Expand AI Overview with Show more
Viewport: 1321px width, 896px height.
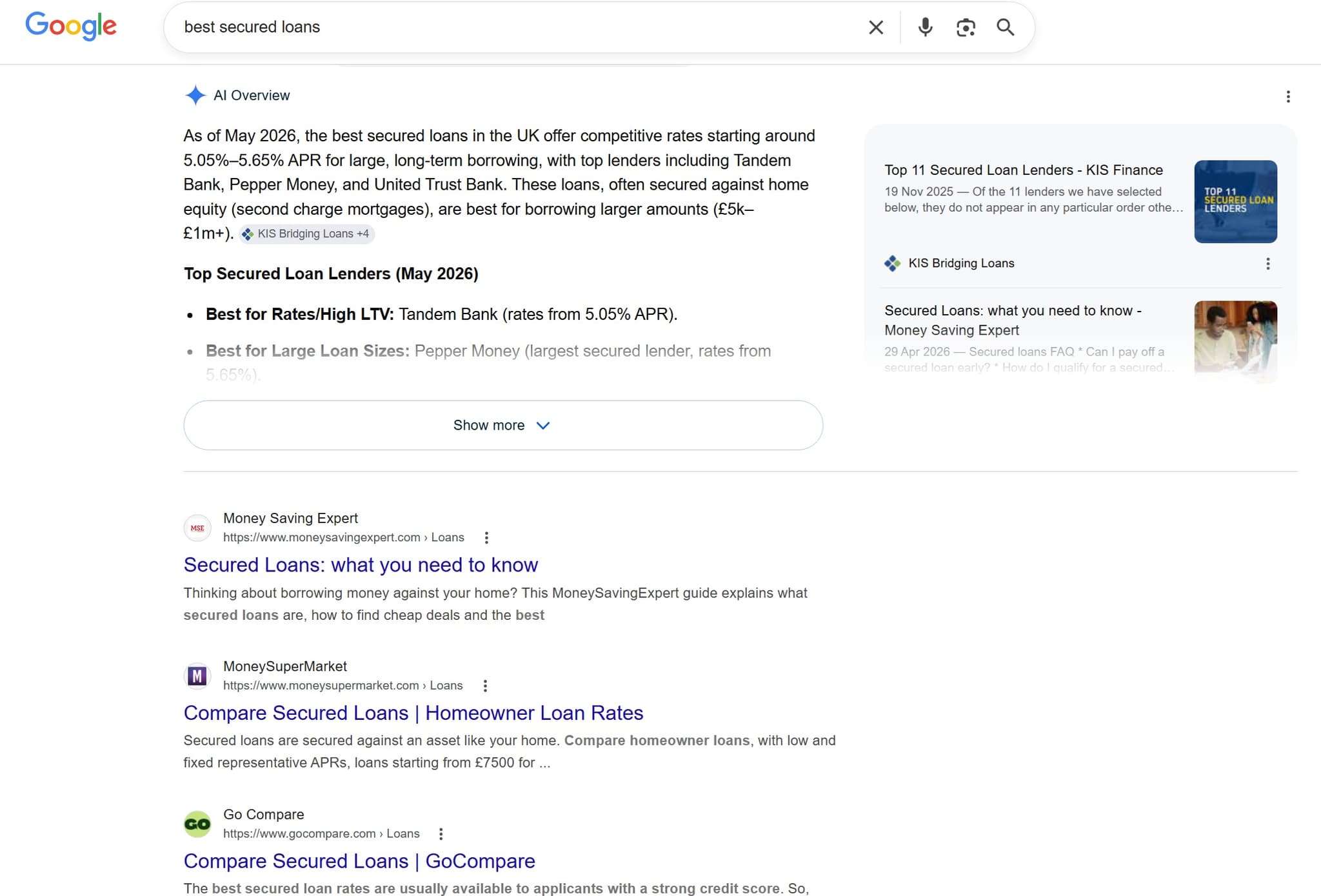pos(503,425)
